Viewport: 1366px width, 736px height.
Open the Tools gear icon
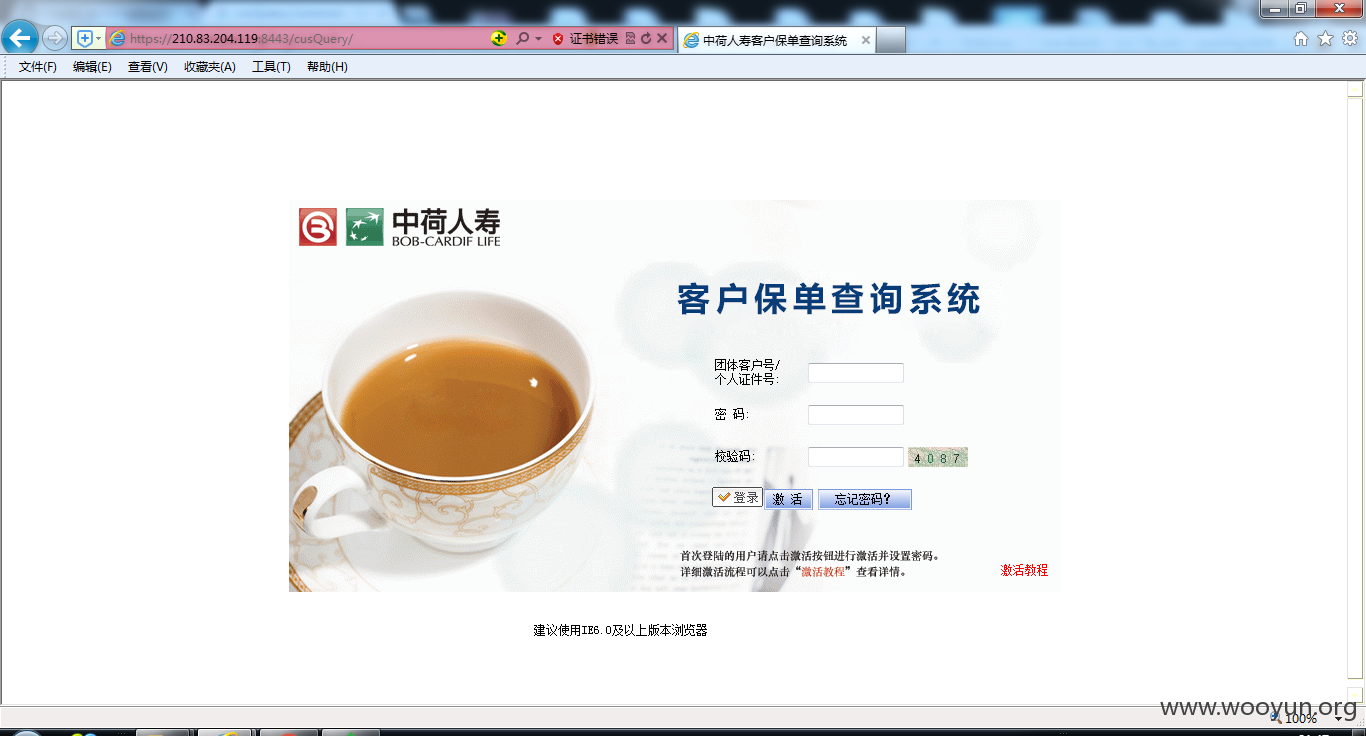(1350, 39)
